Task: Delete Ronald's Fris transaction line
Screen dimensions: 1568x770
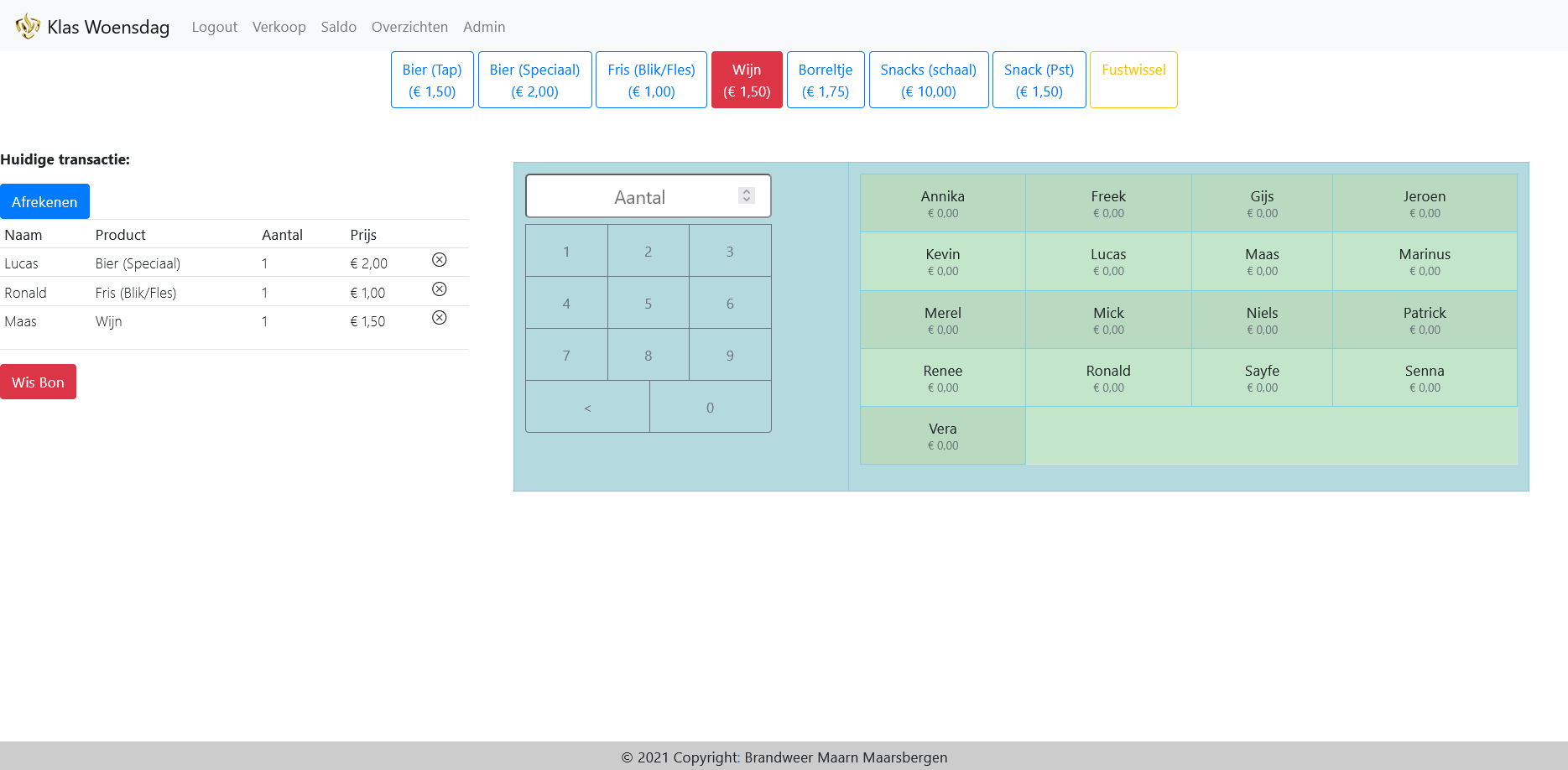Action: point(439,289)
